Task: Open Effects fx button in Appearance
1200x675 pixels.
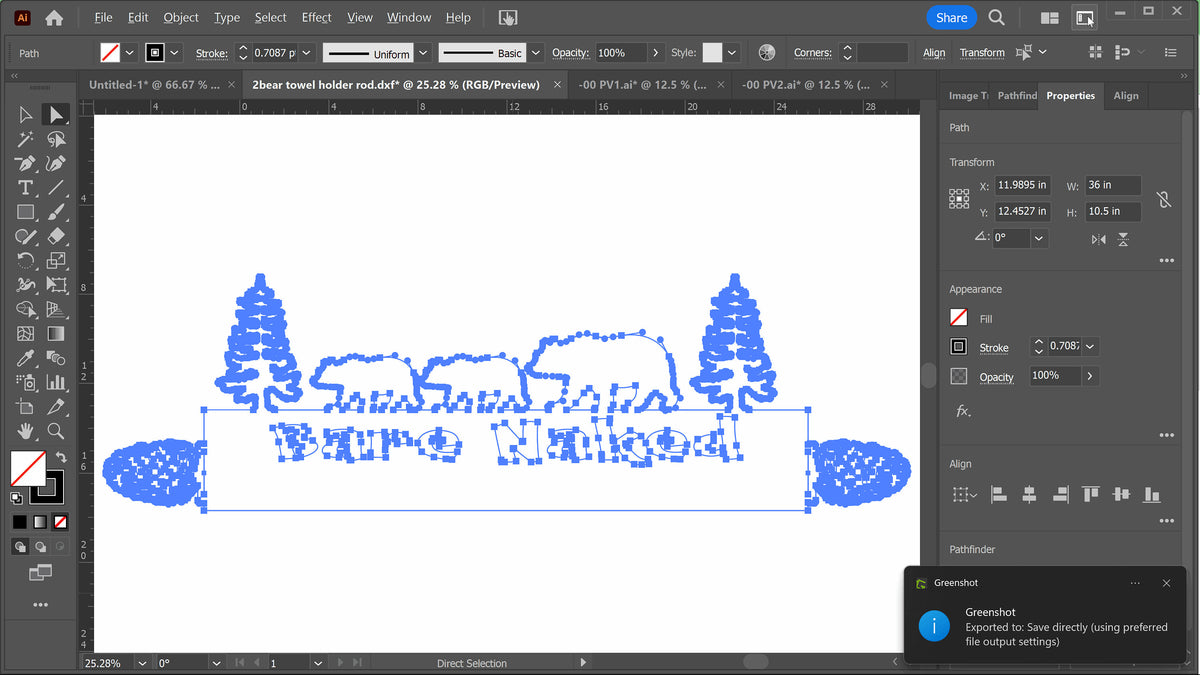Action: 962,411
